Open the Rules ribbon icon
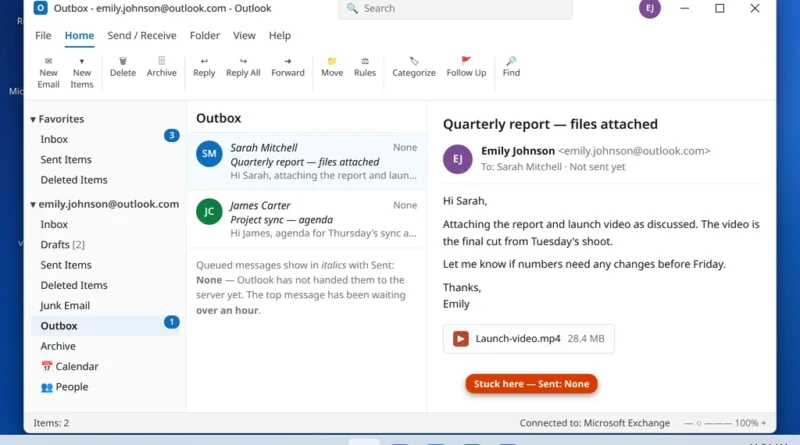800x445 pixels. [x=365, y=61]
